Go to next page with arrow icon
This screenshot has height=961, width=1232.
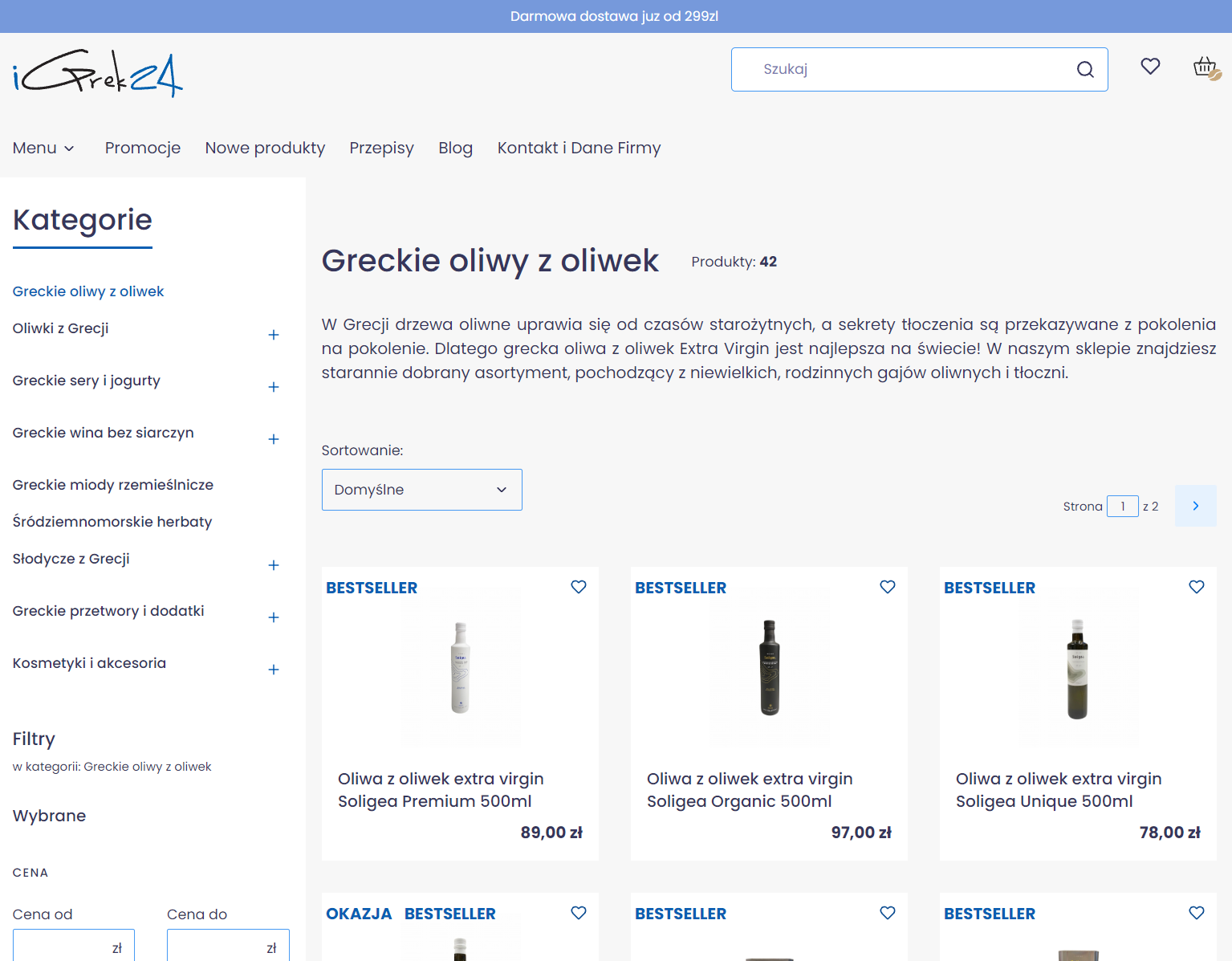(x=1195, y=506)
